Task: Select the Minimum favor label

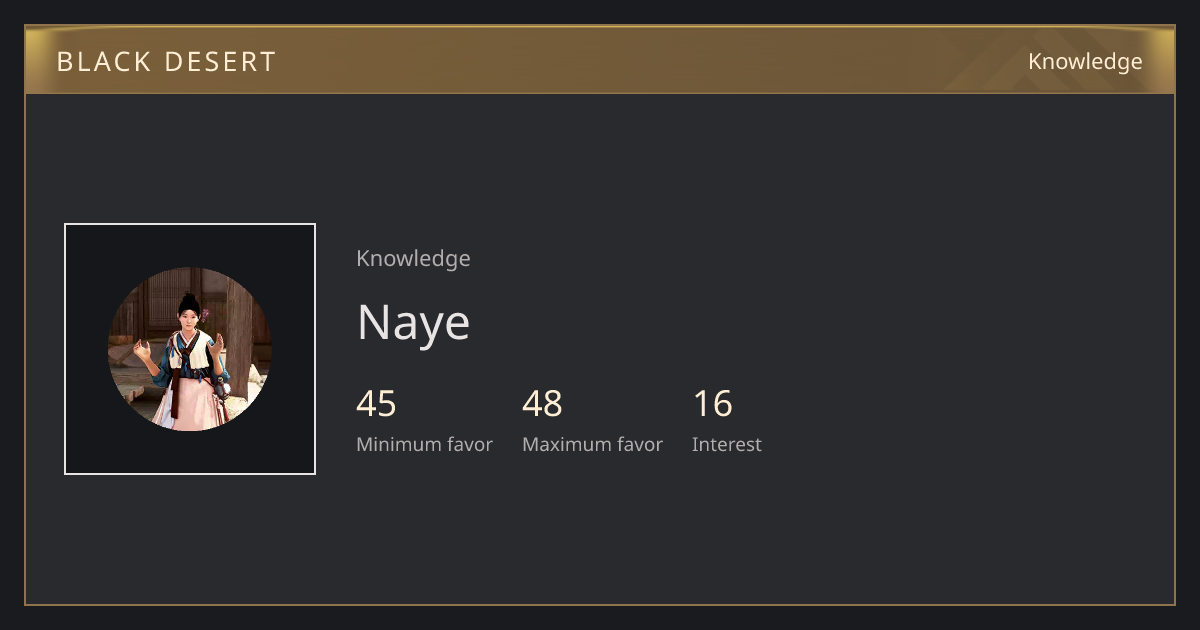Action: 424,444
